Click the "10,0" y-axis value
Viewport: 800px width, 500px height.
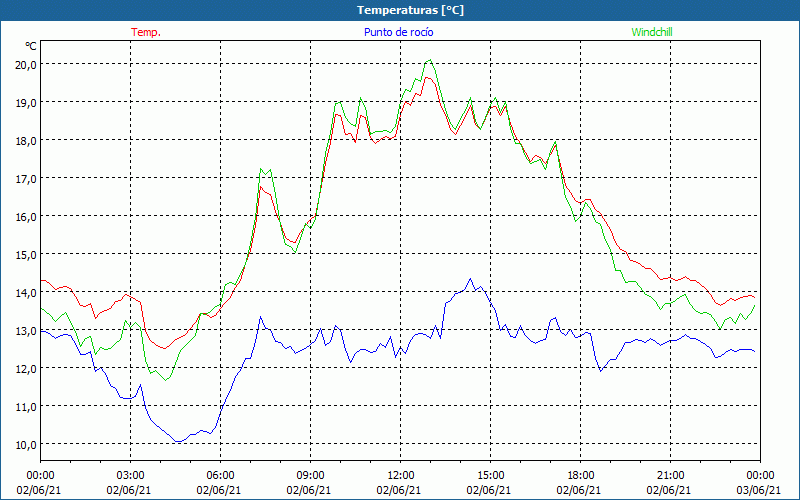pyautogui.click(x=26, y=444)
